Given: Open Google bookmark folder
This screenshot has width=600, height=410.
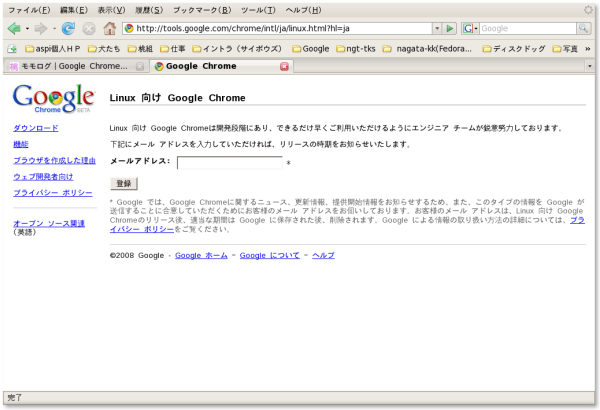Looking at the screenshot, I should 310,49.
